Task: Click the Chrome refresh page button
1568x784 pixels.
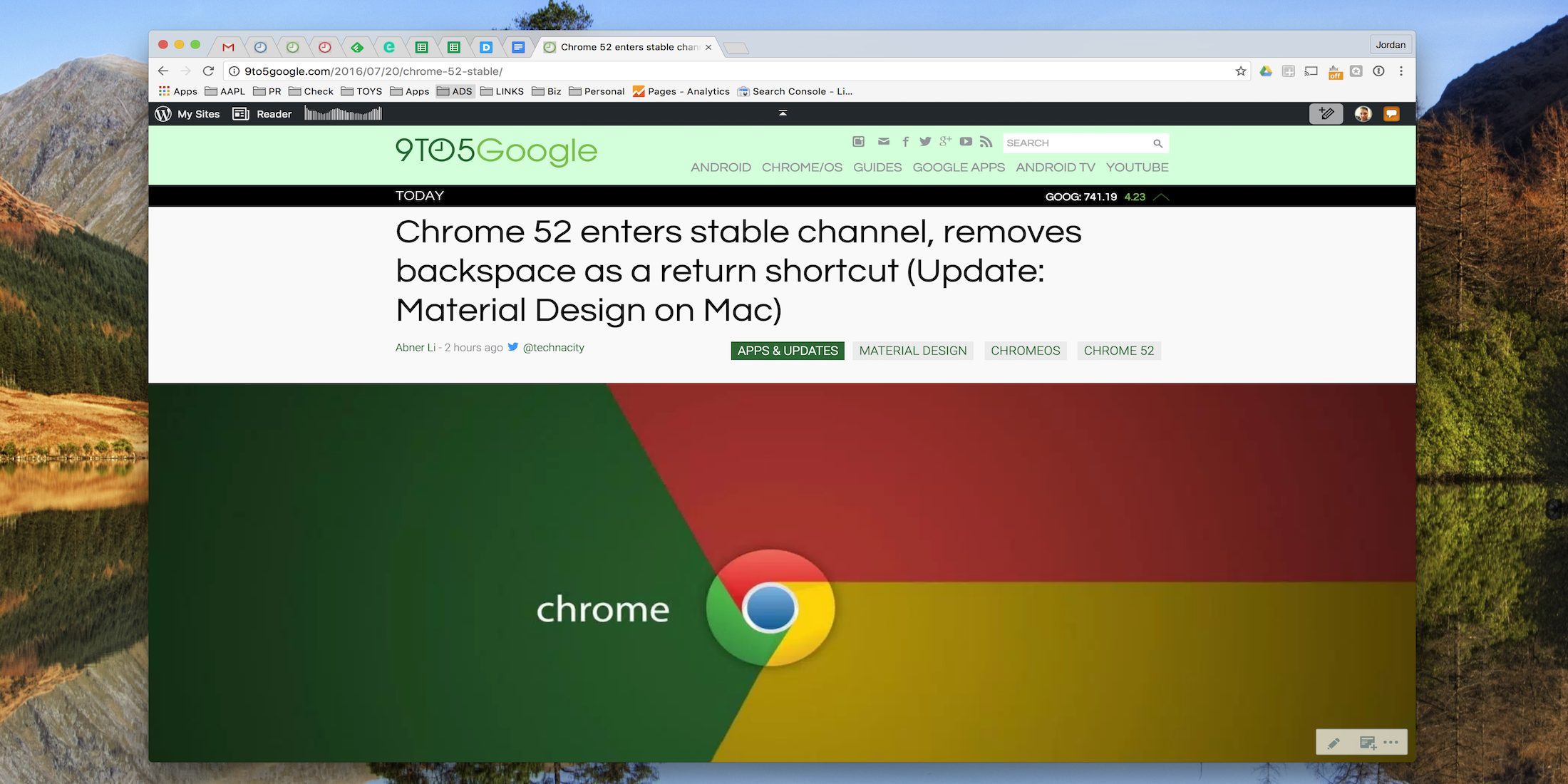Action: click(206, 70)
